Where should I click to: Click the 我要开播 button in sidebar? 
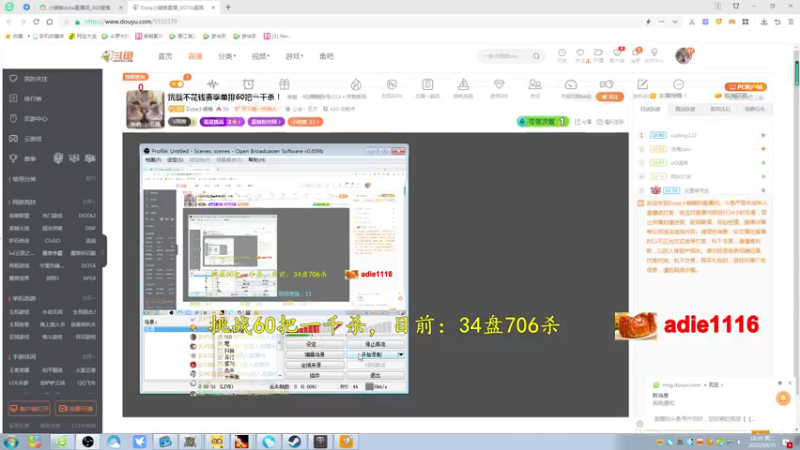point(76,409)
